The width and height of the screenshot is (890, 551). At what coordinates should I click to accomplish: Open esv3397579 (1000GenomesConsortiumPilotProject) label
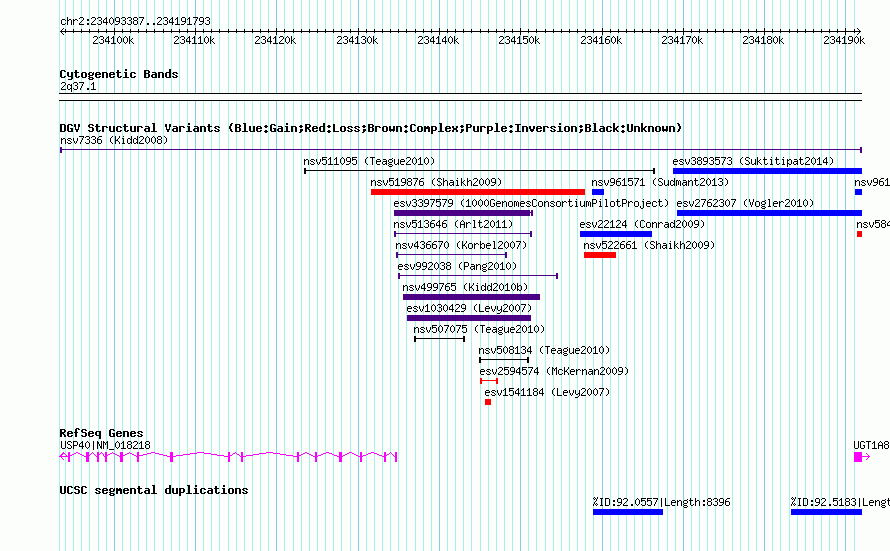coord(531,203)
